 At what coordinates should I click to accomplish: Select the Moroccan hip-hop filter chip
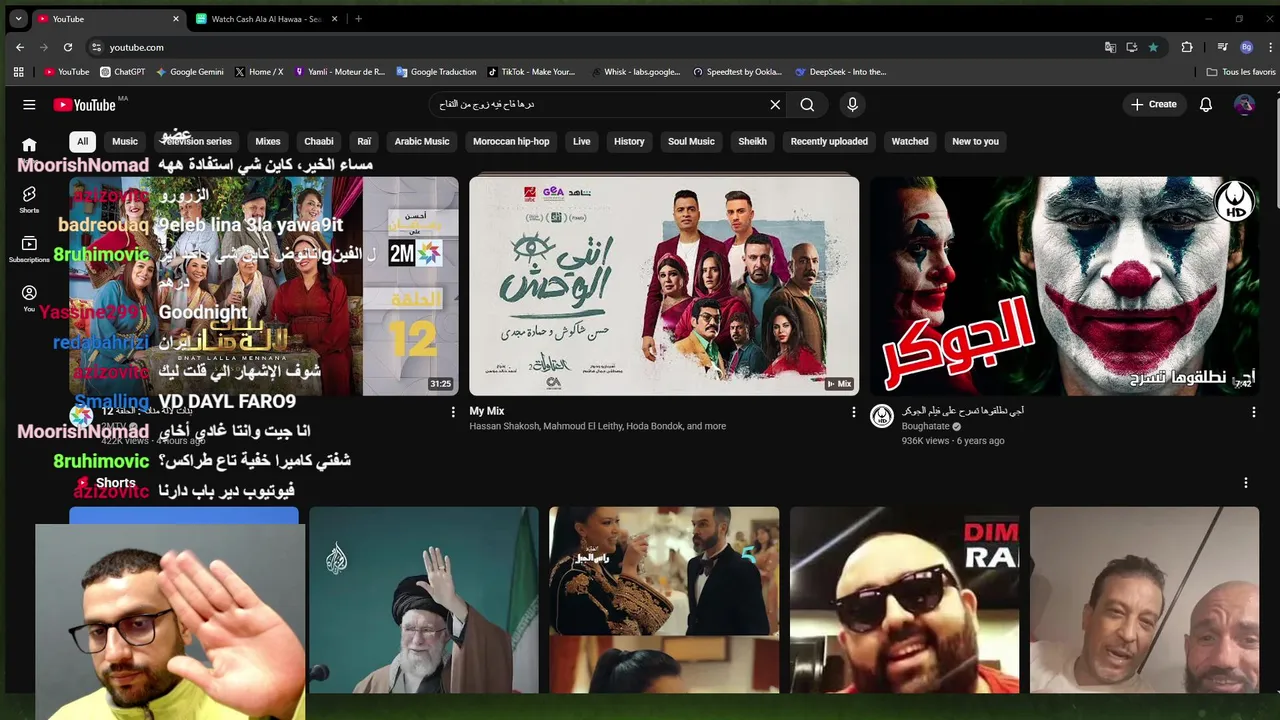click(511, 141)
